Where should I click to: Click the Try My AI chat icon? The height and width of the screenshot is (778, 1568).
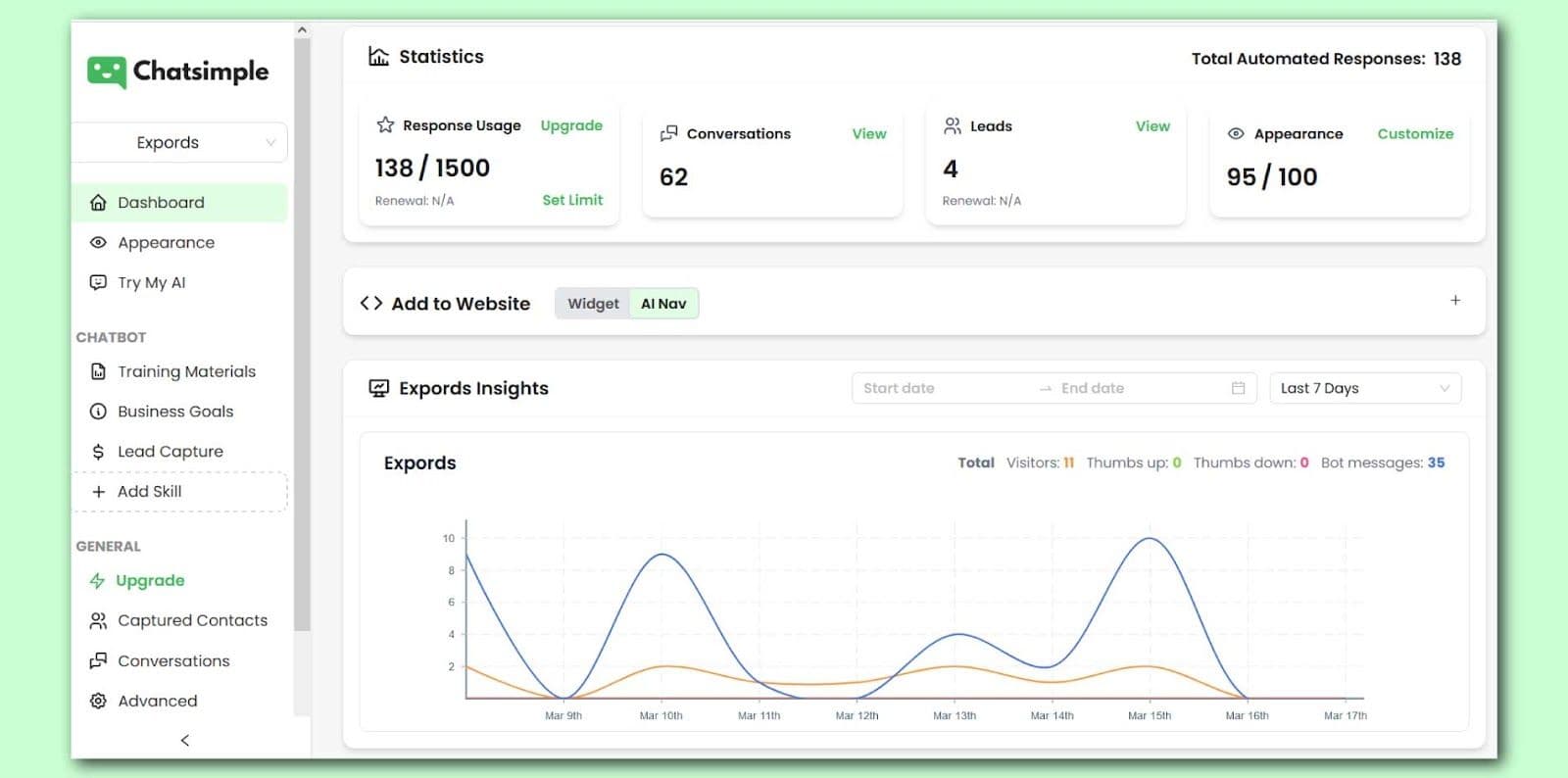coord(98,282)
